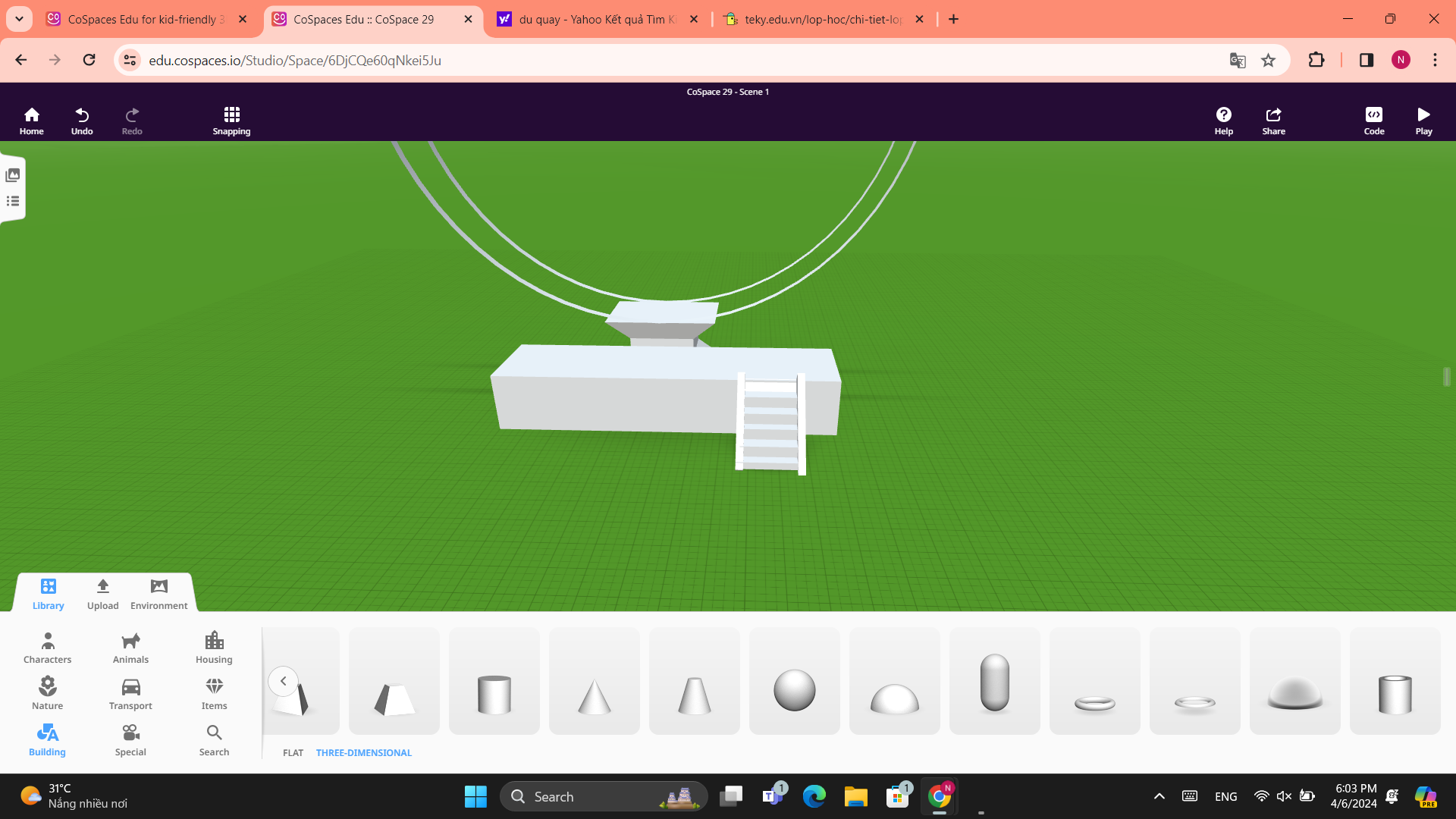The width and height of the screenshot is (1456, 819).
Task: Open the scenes panel icon
Action: (x=13, y=175)
